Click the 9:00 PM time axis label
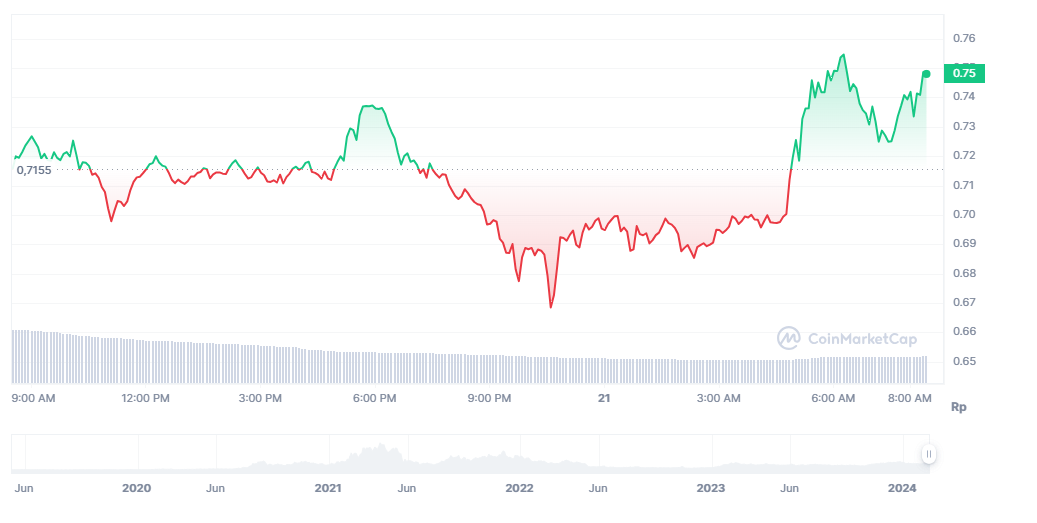1037x523 pixels. pyautogui.click(x=490, y=398)
